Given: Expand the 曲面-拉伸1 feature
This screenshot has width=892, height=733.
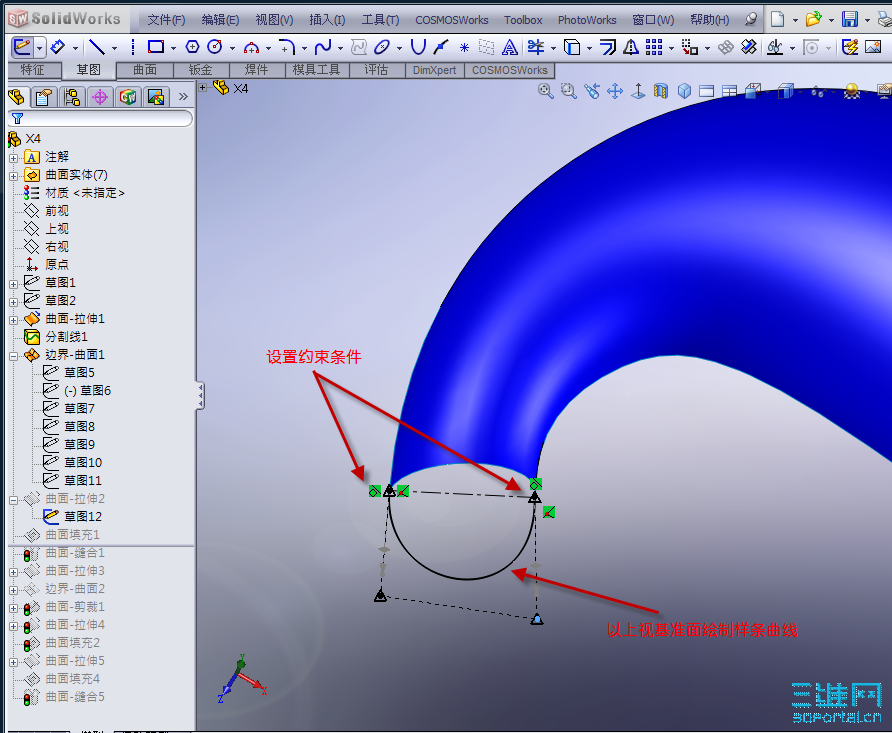Looking at the screenshot, I should [14, 320].
